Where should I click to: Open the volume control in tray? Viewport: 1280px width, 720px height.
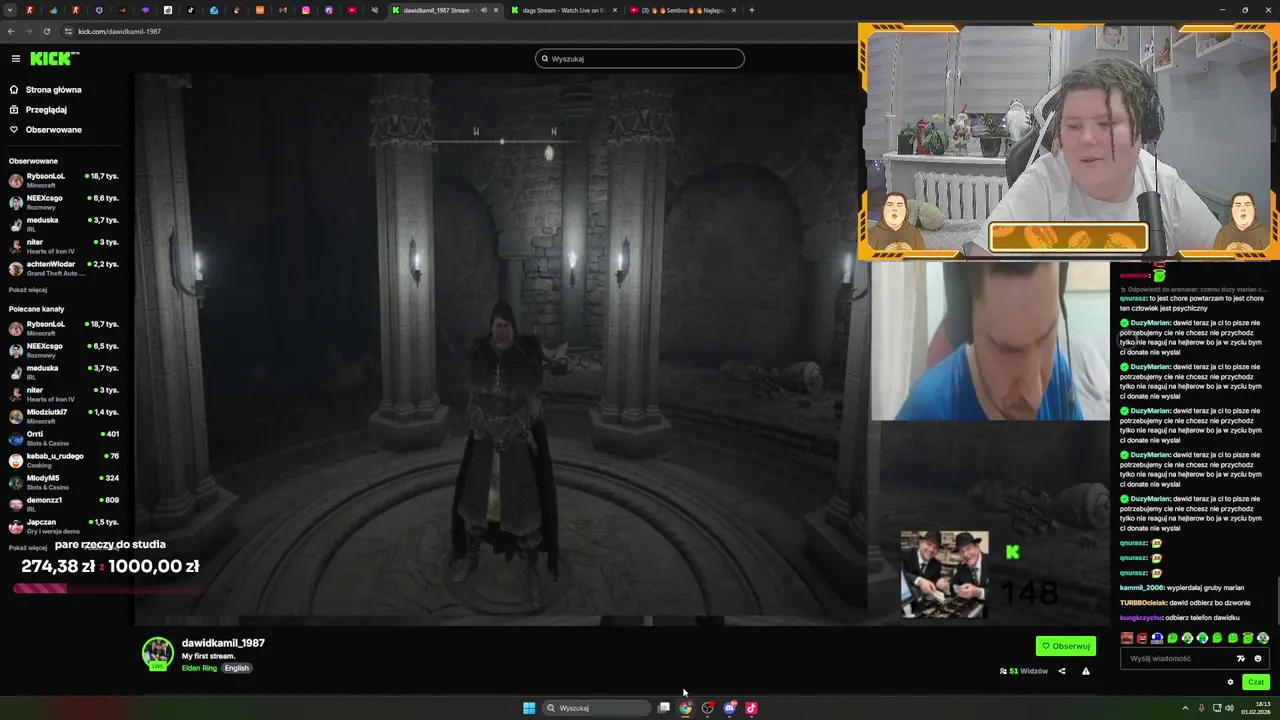pyautogui.click(x=1229, y=708)
